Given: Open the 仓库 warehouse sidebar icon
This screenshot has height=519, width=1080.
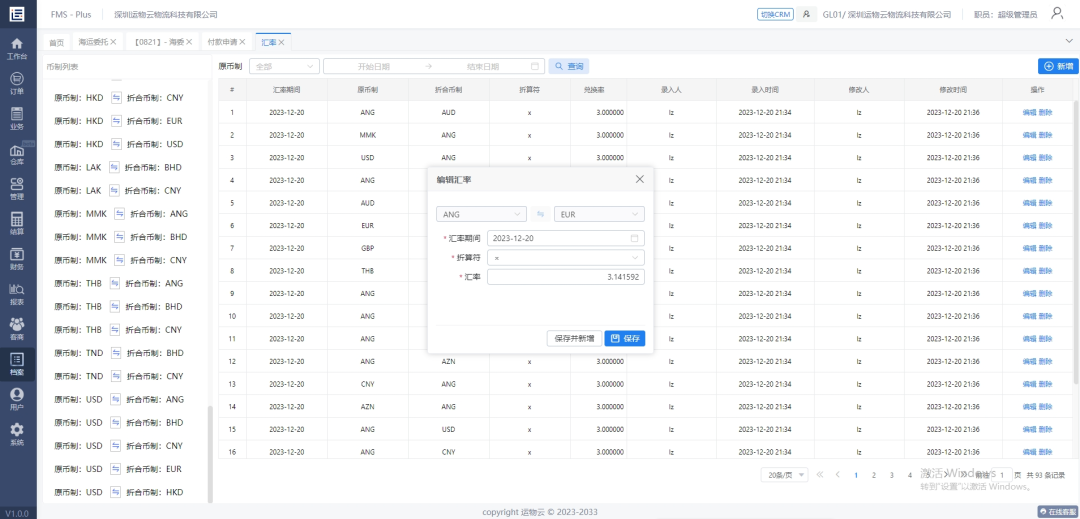Looking at the screenshot, I should tap(17, 153).
